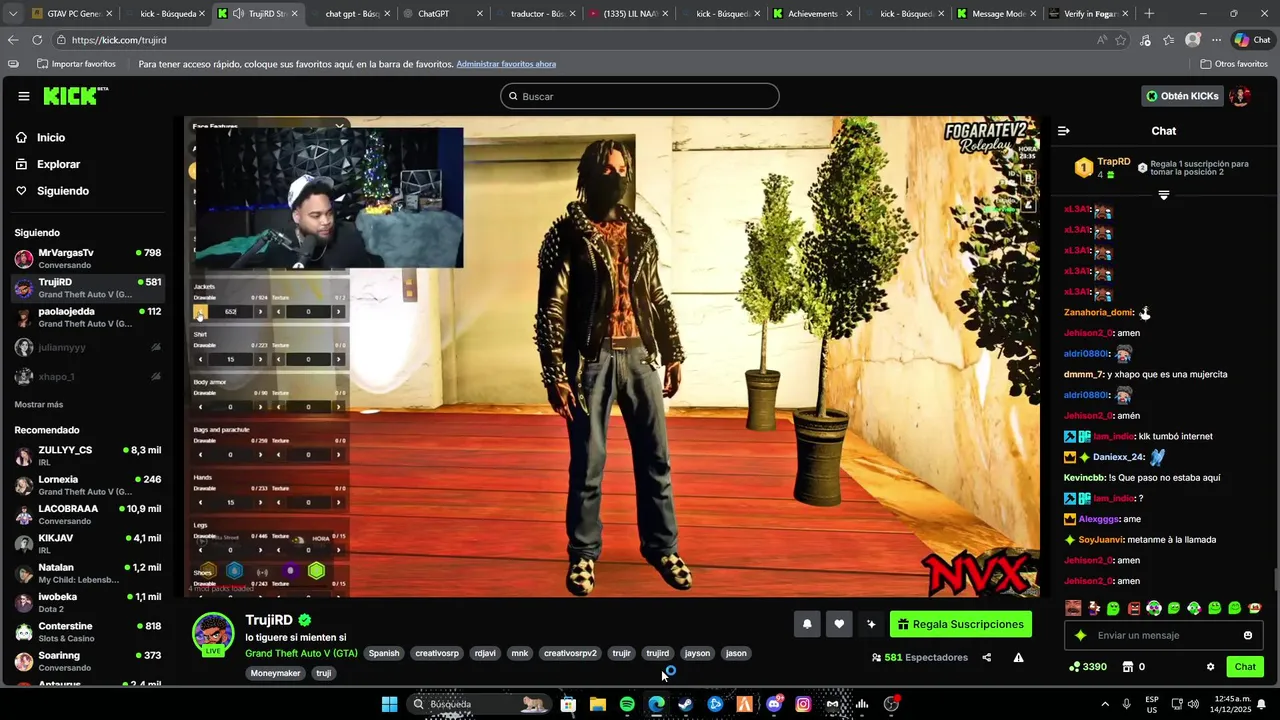Open Grand Theft Auto V (GTA) category link
Viewport: 1280px width, 720px height.
301,653
